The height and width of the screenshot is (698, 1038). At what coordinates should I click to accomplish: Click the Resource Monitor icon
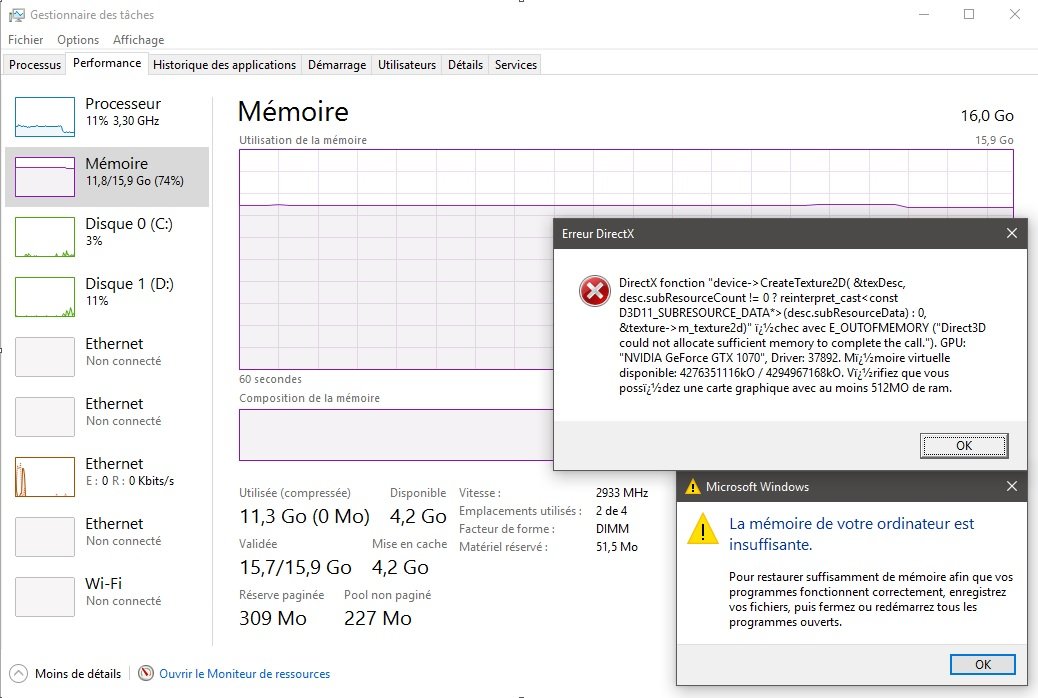point(146,674)
